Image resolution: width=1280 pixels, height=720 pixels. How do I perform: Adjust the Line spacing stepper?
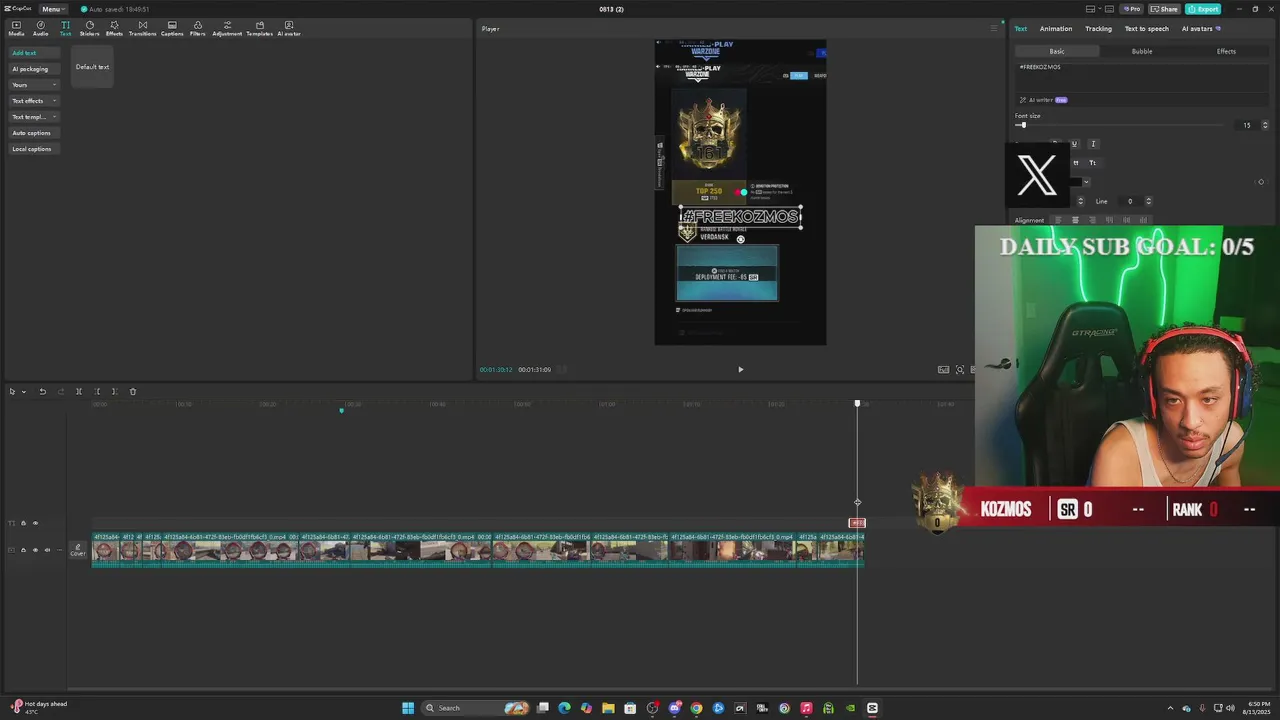tap(1147, 201)
